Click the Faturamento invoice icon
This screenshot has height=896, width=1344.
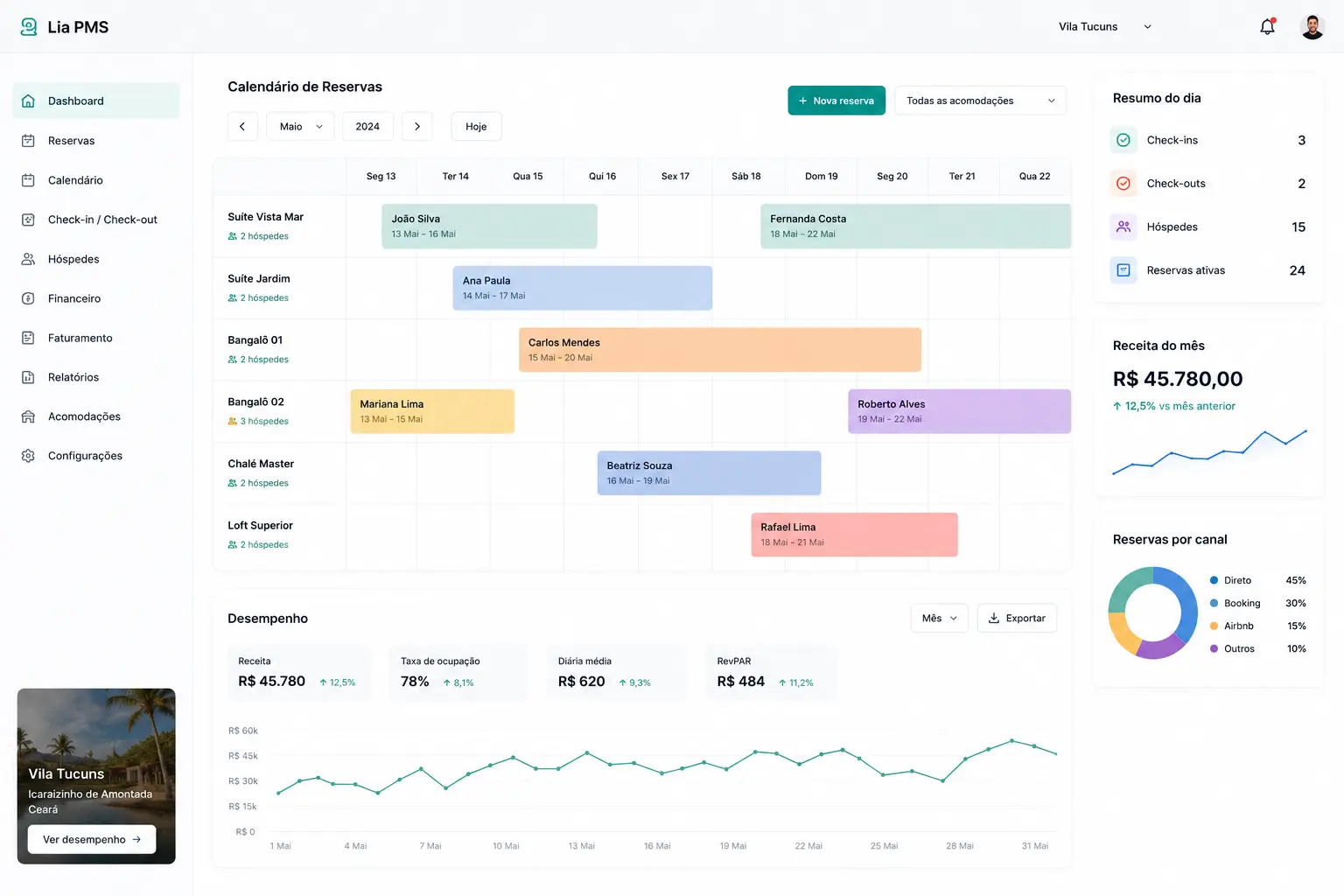(28, 338)
